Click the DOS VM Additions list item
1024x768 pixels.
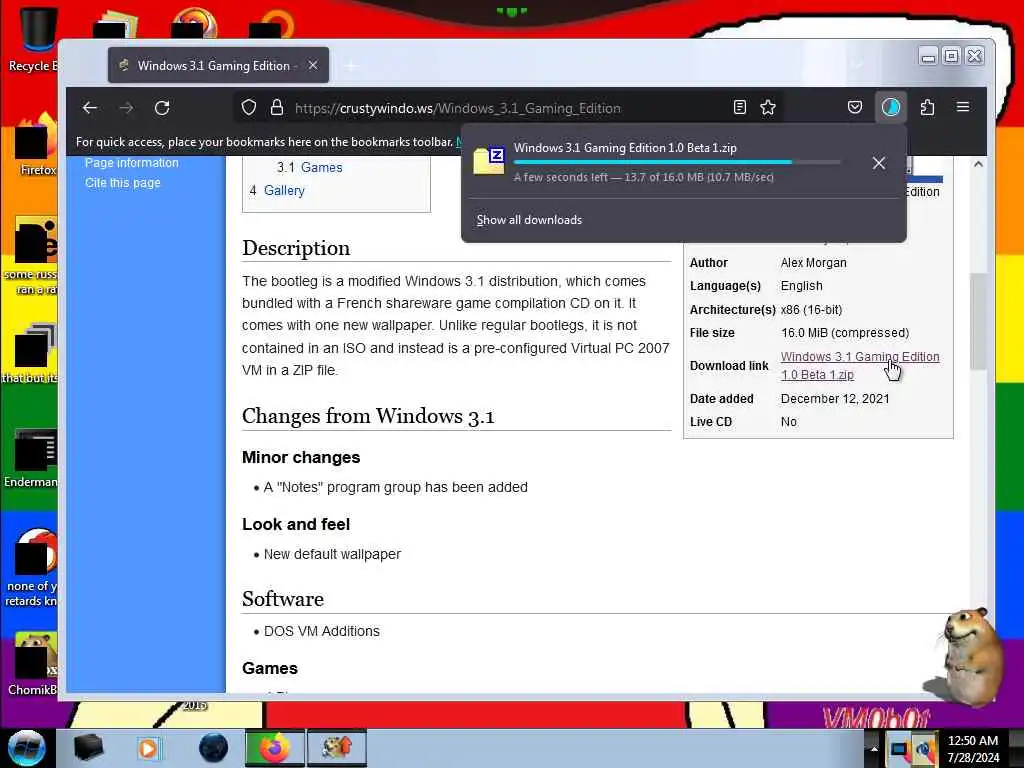click(x=321, y=632)
